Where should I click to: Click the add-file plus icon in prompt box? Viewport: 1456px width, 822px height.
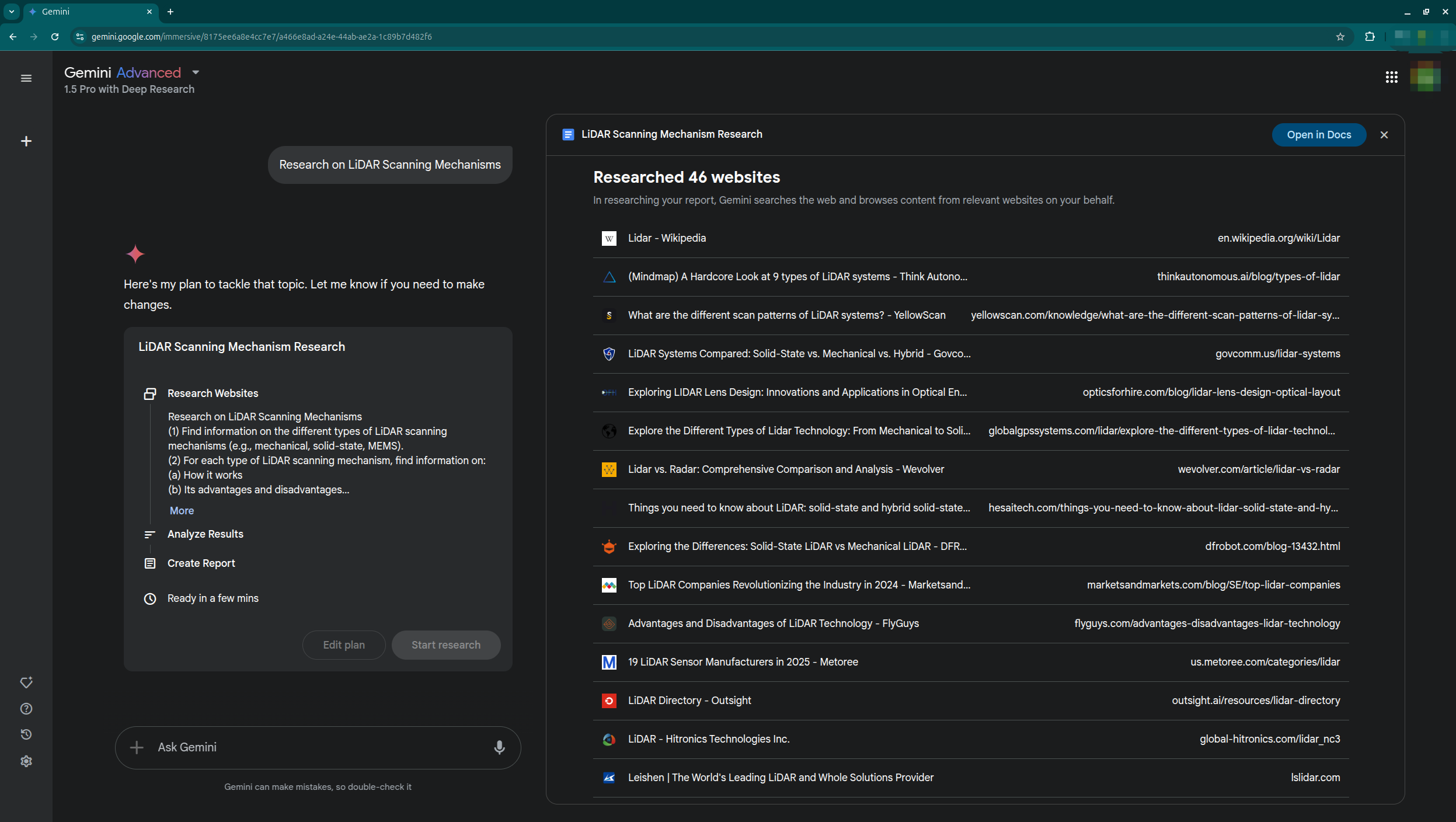click(137, 747)
